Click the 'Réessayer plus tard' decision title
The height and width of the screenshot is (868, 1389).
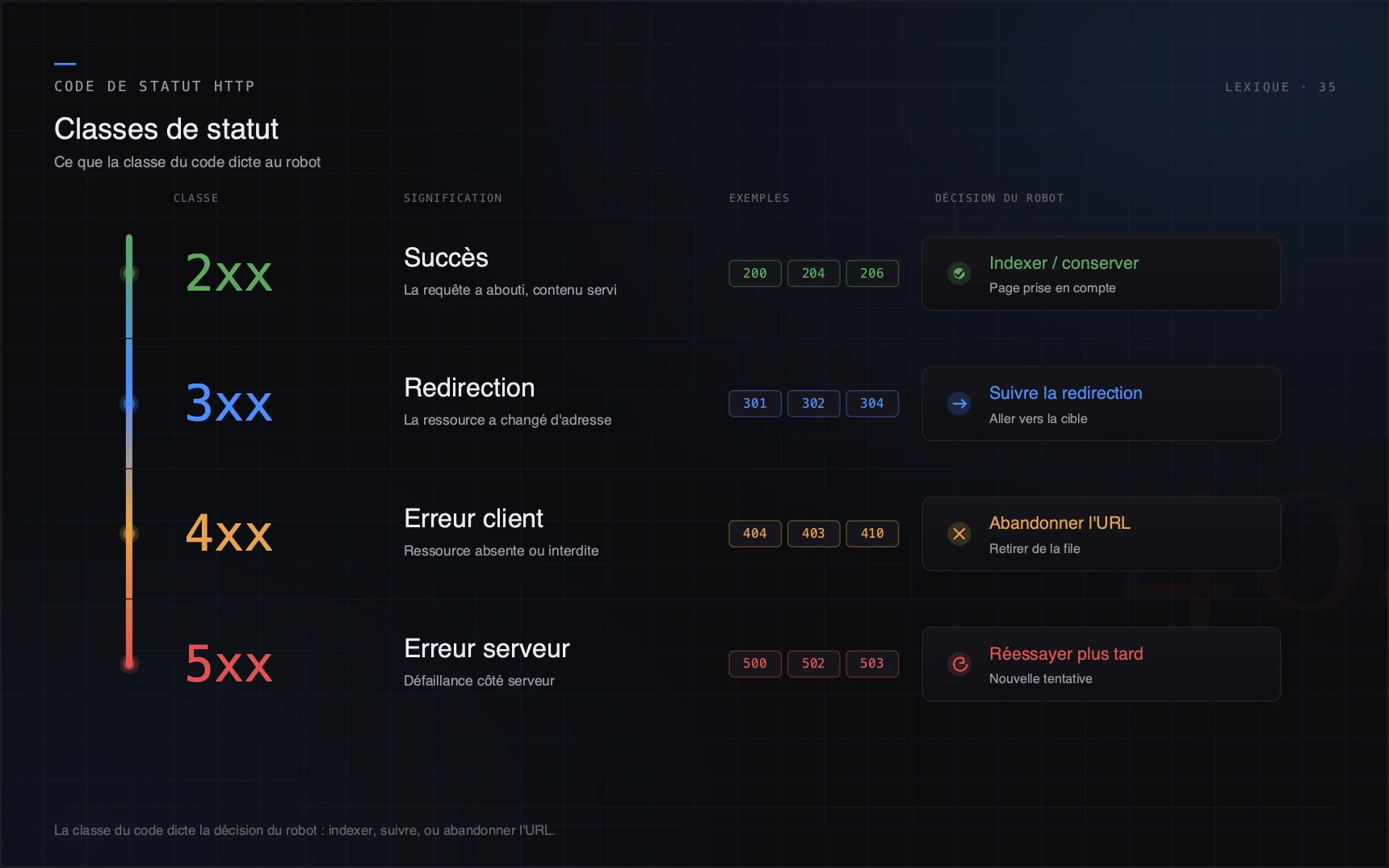pyautogui.click(x=1066, y=654)
